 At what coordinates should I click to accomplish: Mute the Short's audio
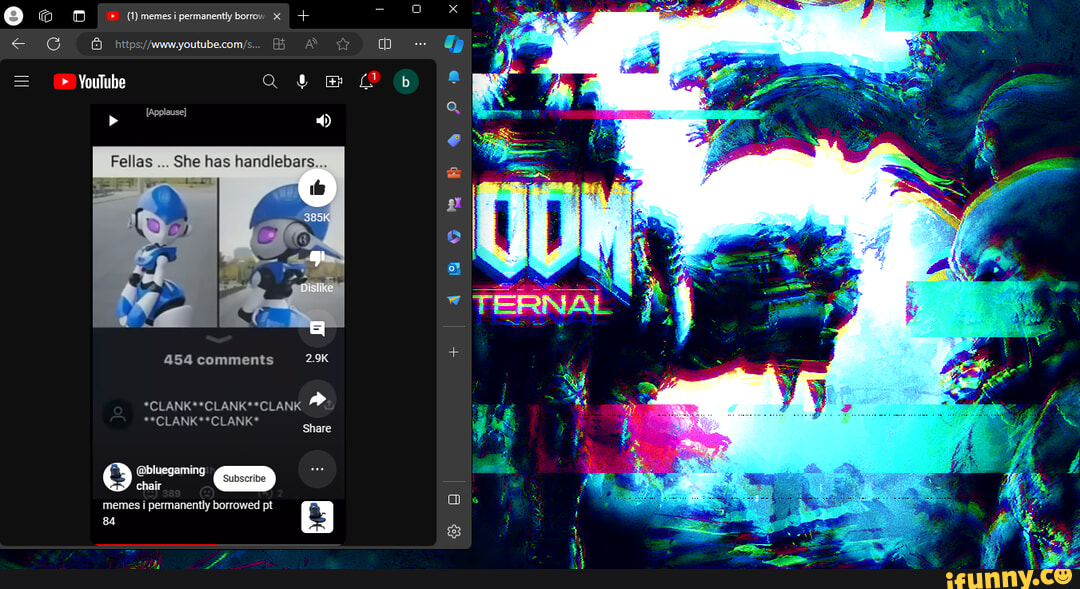coord(323,121)
